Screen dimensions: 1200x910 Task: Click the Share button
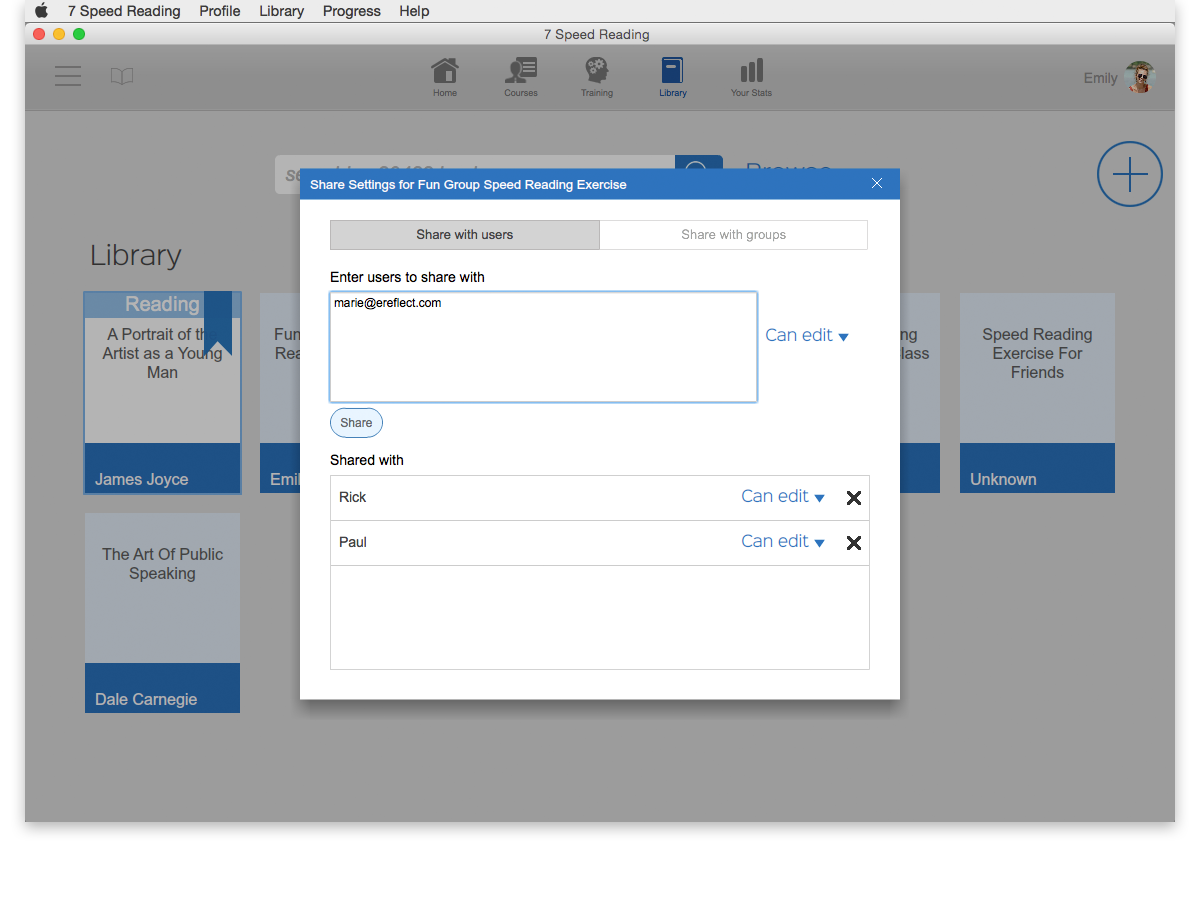356,423
